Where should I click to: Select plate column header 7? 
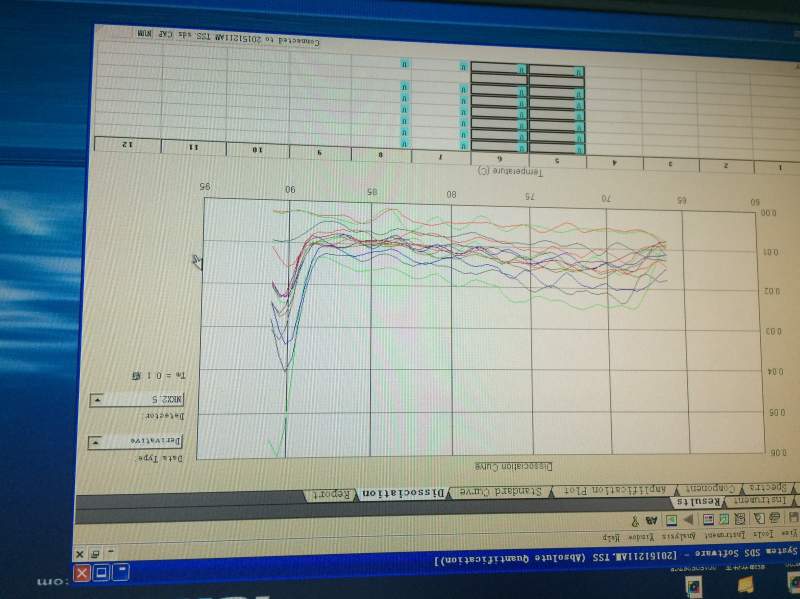click(441, 156)
